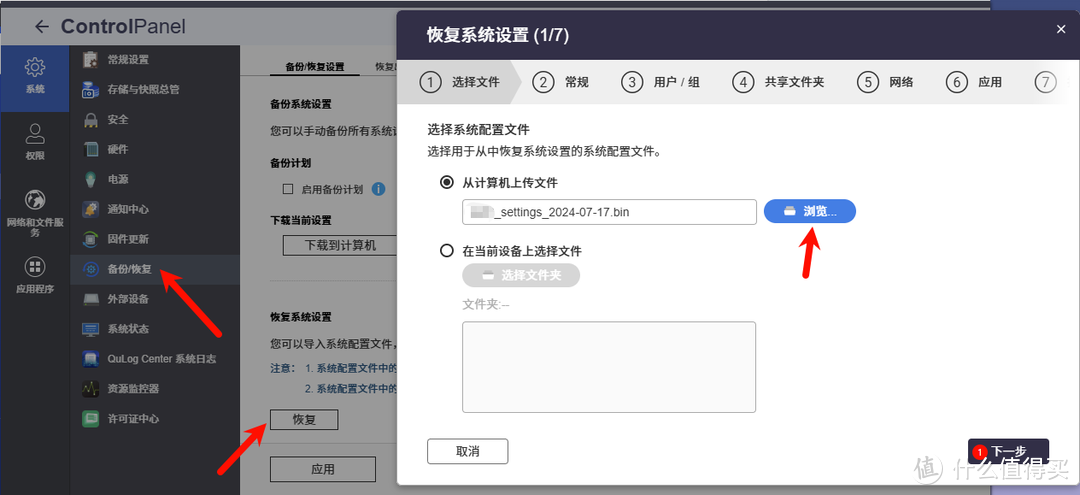Screen dimensions: 1080x495
Task: Switch to 备份/恢复设置 tab
Action: 315,67
